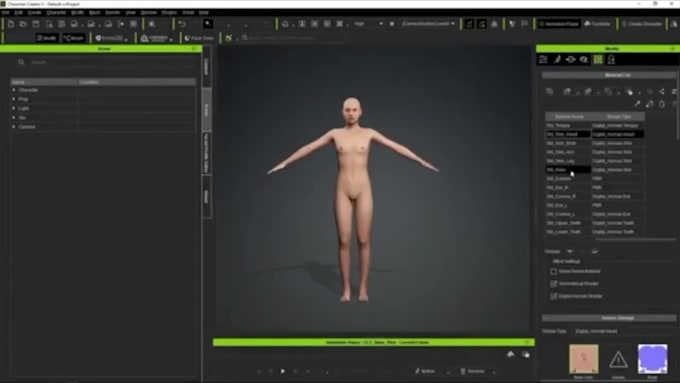Viewport: 680px width, 383px height.
Task: Open the Character menu
Action: (x=56, y=13)
